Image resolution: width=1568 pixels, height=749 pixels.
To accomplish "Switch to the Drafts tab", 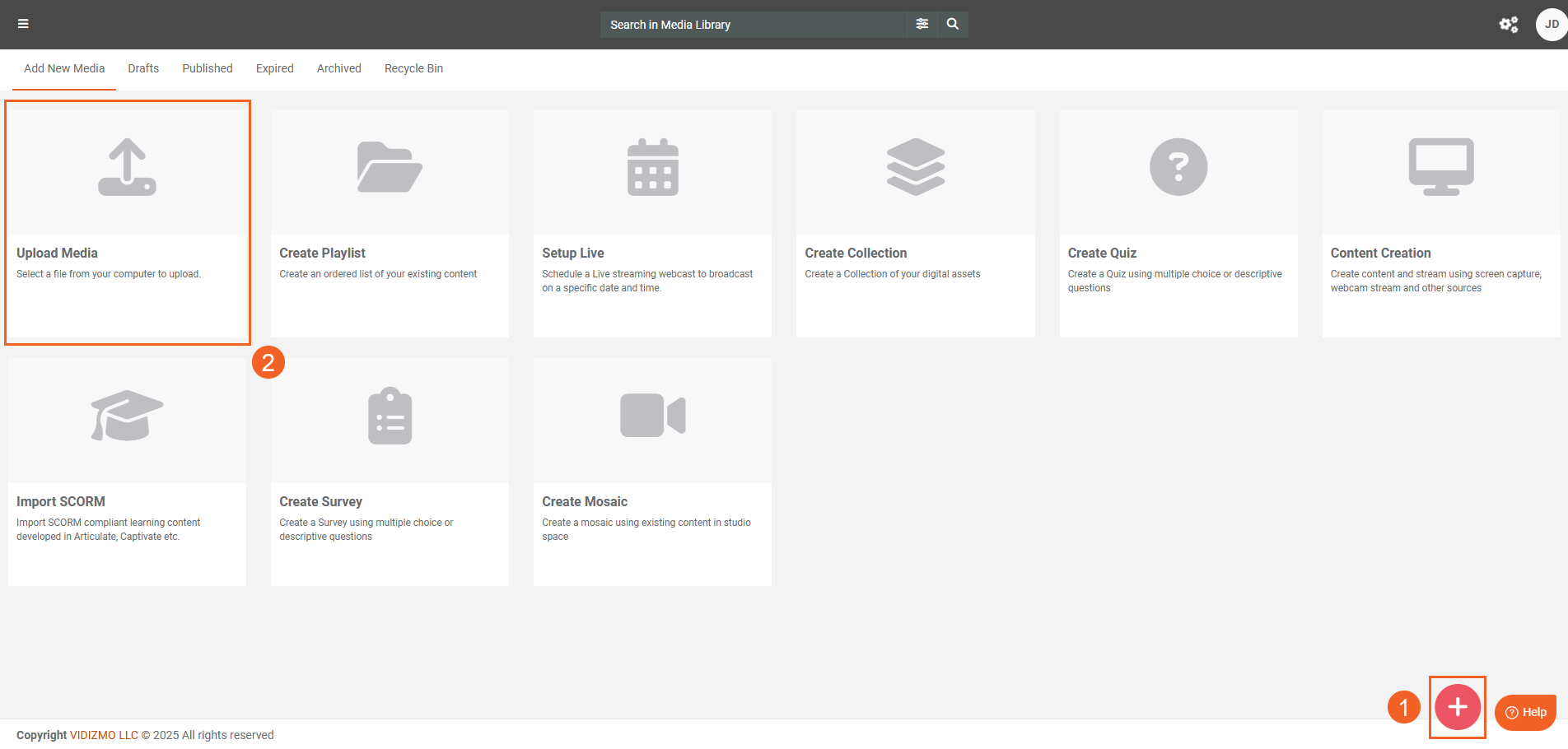I will pyautogui.click(x=143, y=68).
